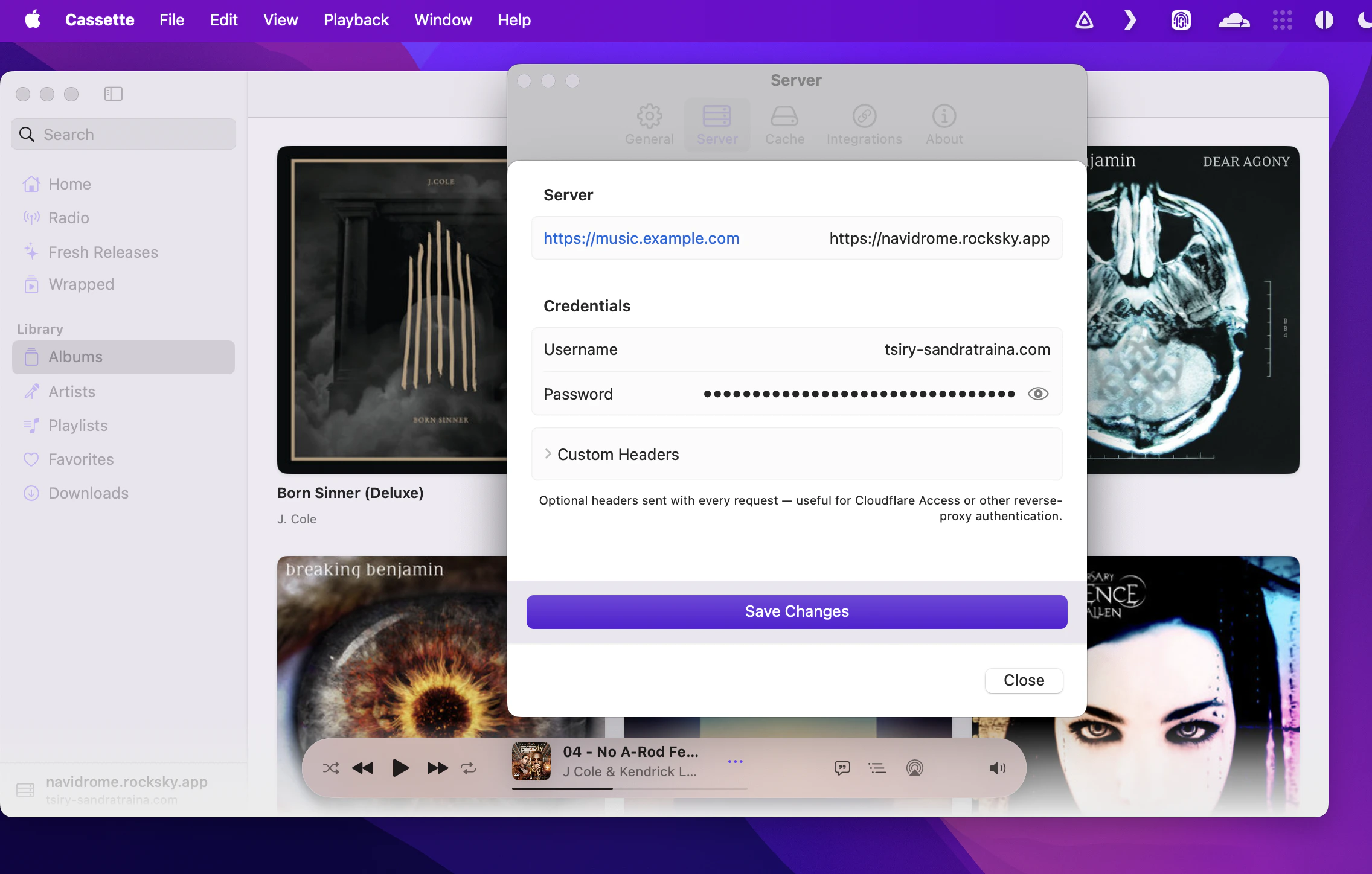Toggle the sidebar visibility
This screenshot has width=1372, height=874.
tap(113, 94)
